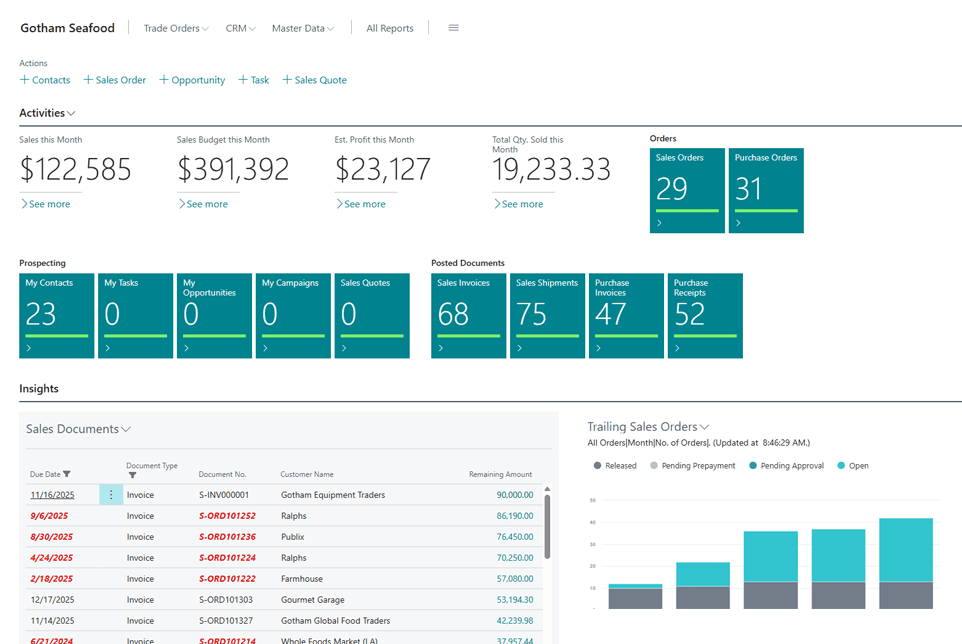Viewport: 962px width, 644px height.
Task: Open the Trailing Sales Orders dropdown
Action: 706,426
